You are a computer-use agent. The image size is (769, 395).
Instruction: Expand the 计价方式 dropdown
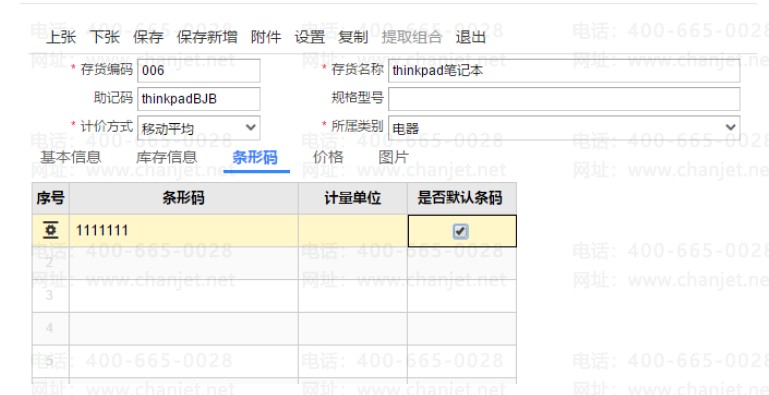199,128
